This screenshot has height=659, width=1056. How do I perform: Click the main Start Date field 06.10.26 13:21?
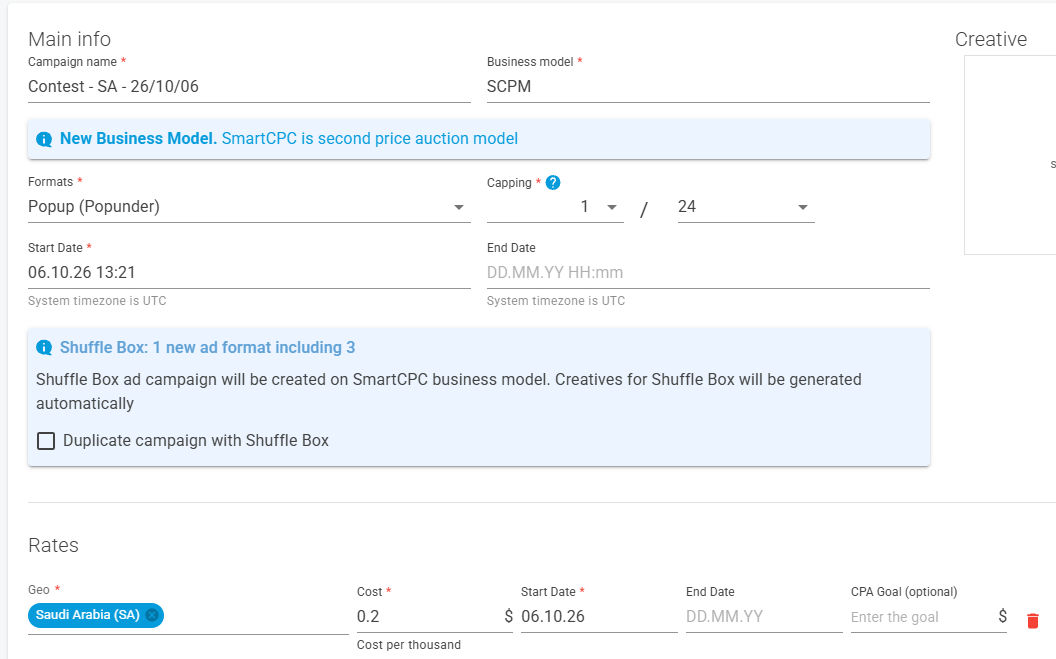tap(249, 273)
